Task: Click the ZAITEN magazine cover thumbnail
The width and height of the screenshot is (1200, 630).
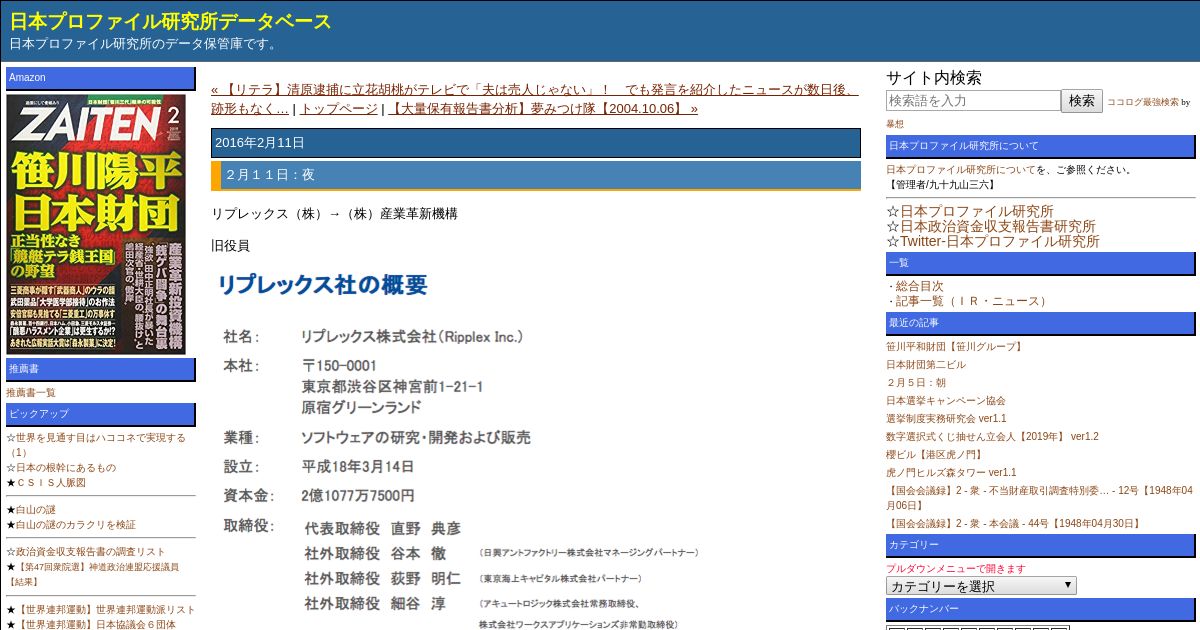Action: [x=96, y=224]
